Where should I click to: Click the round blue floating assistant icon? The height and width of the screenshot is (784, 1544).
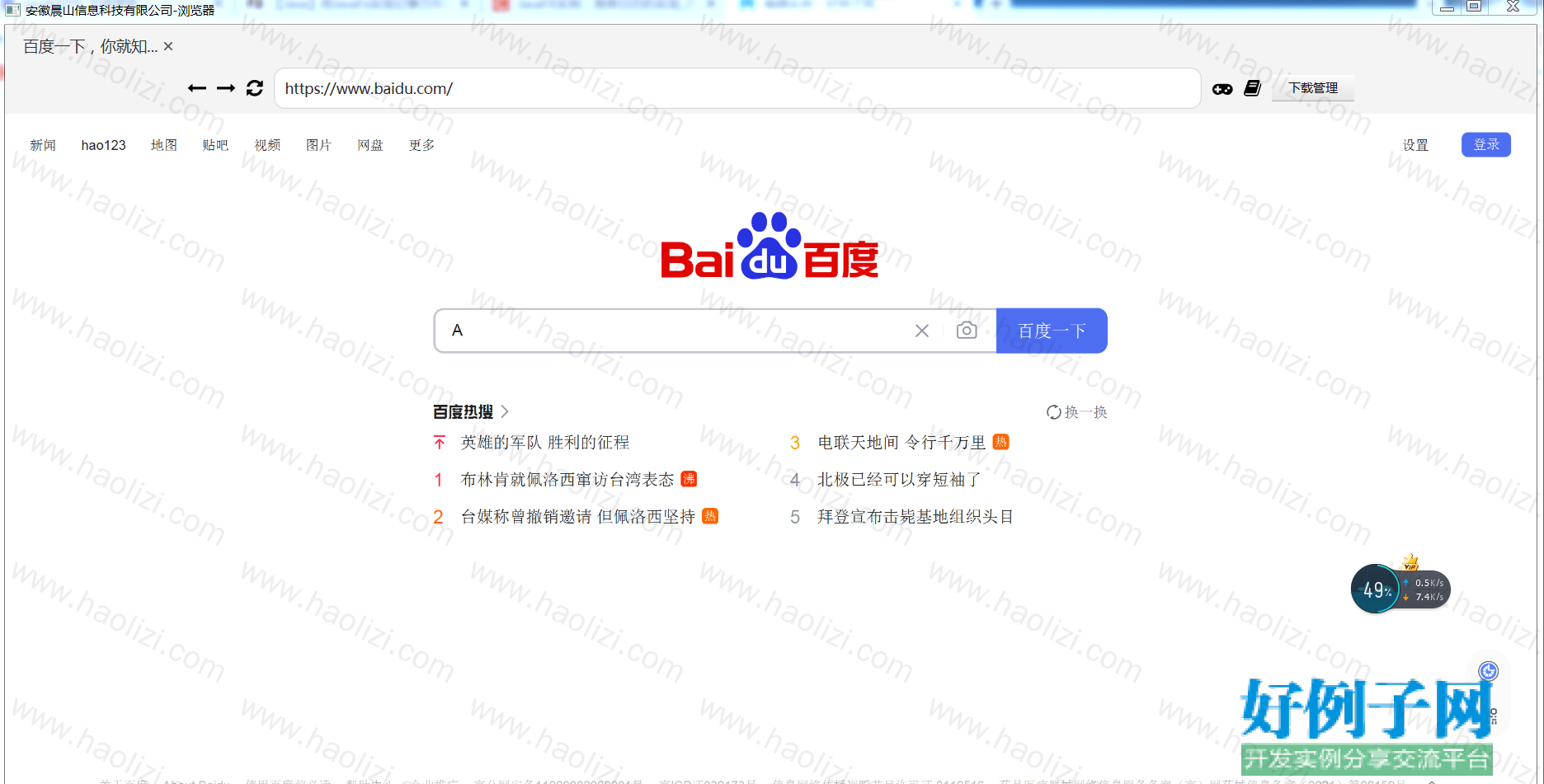click(x=1488, y=671)
